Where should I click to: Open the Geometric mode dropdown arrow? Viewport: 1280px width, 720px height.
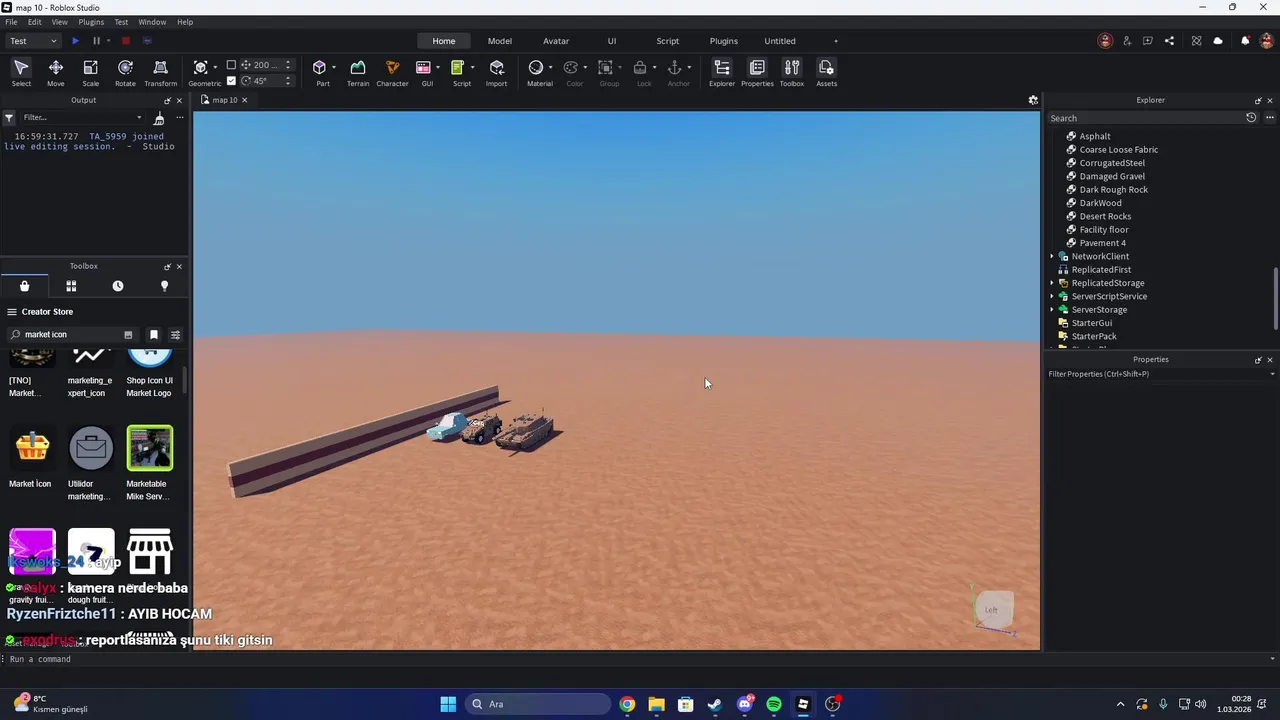tap(215, 68)
